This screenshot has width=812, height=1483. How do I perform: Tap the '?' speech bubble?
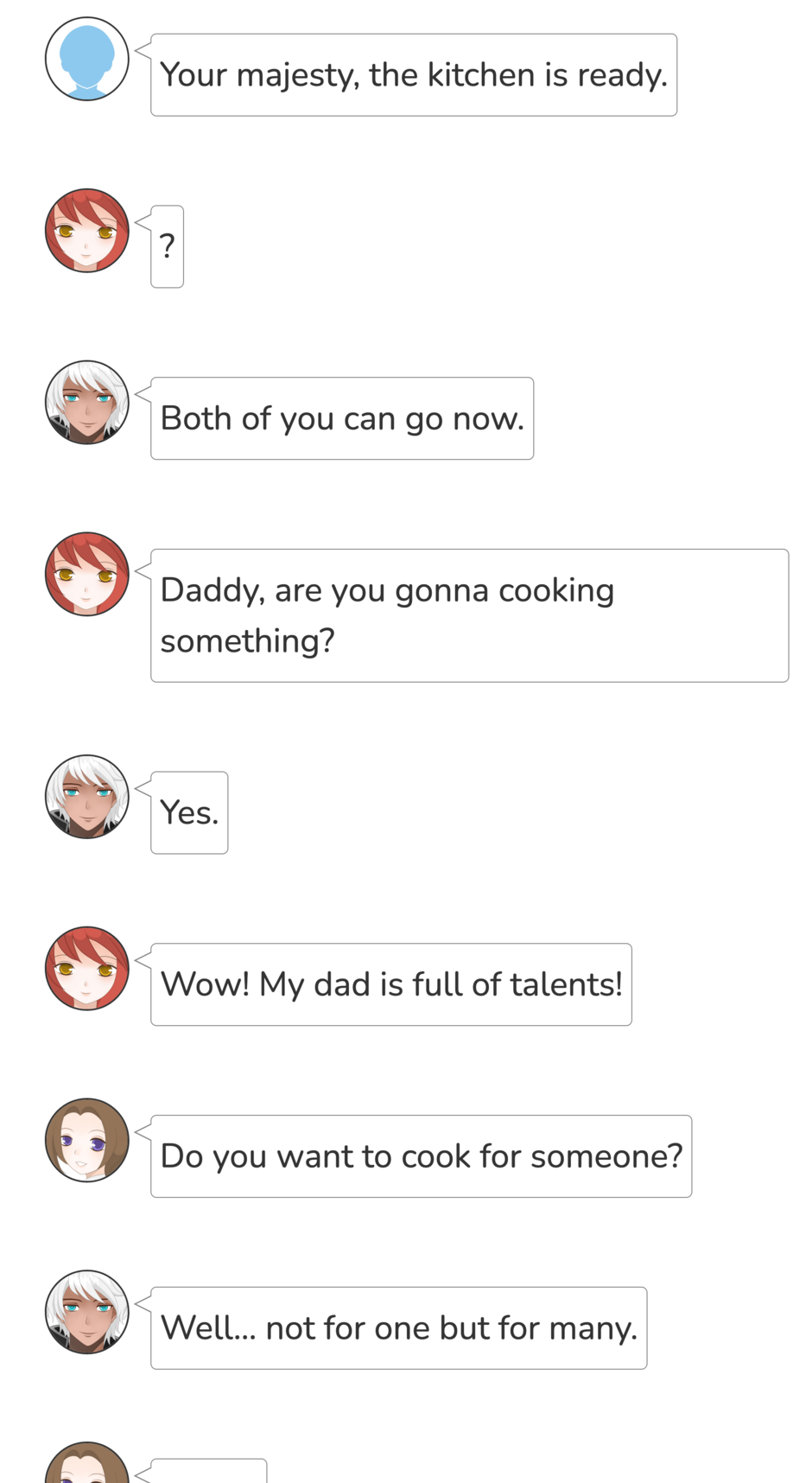point(167,246)
